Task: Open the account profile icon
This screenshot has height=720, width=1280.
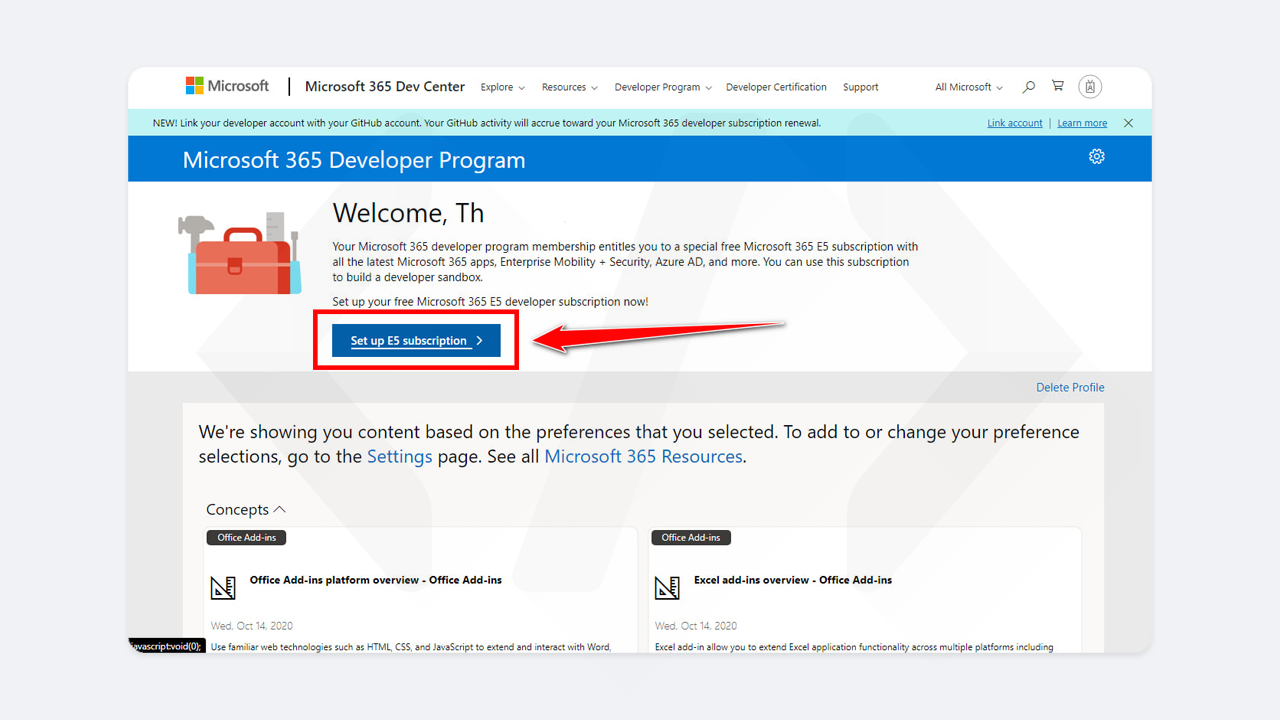Action: pyautogui.click(x=1090, y=87)
